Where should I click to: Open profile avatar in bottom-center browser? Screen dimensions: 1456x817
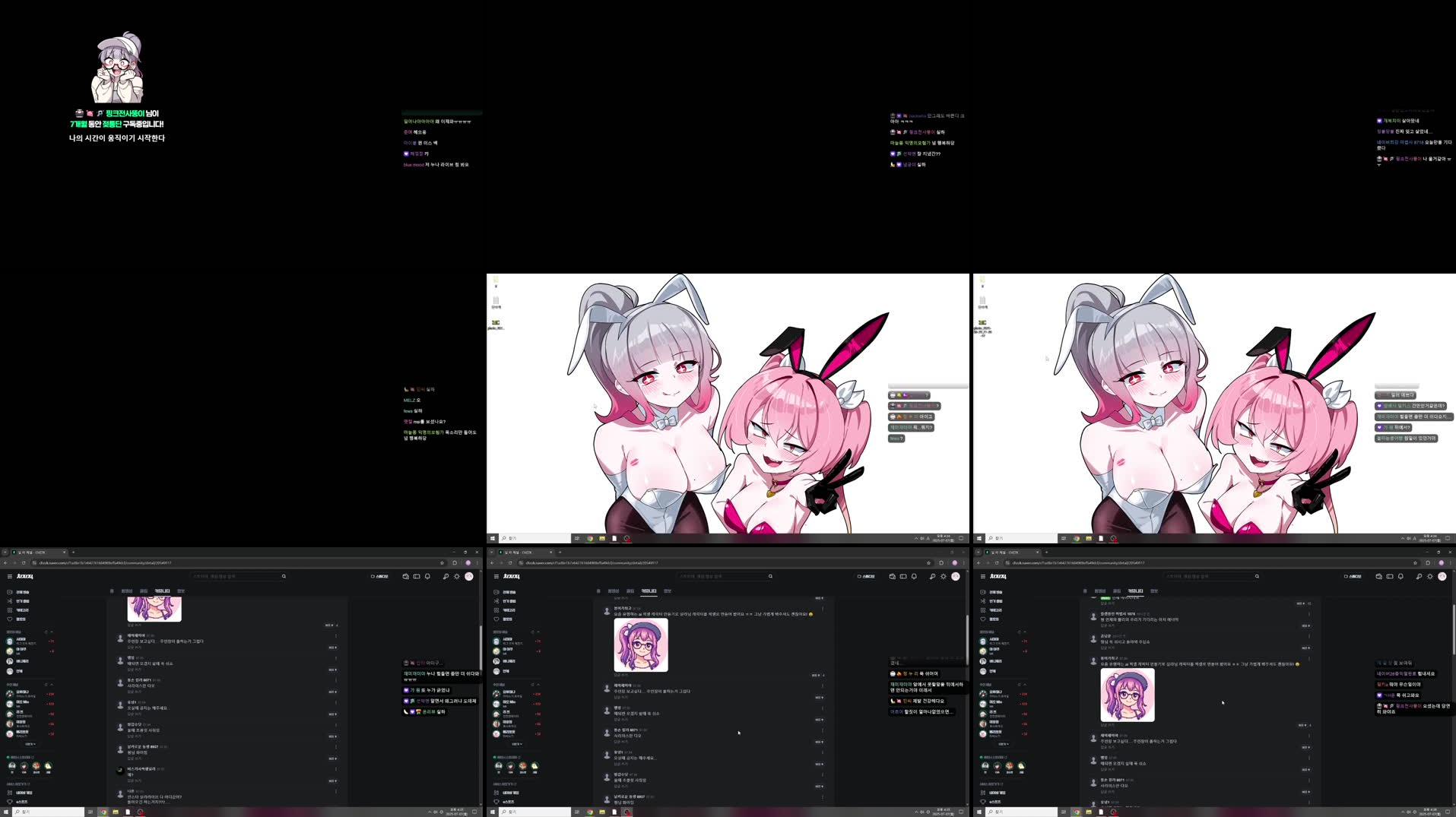[x=956, y=576]
